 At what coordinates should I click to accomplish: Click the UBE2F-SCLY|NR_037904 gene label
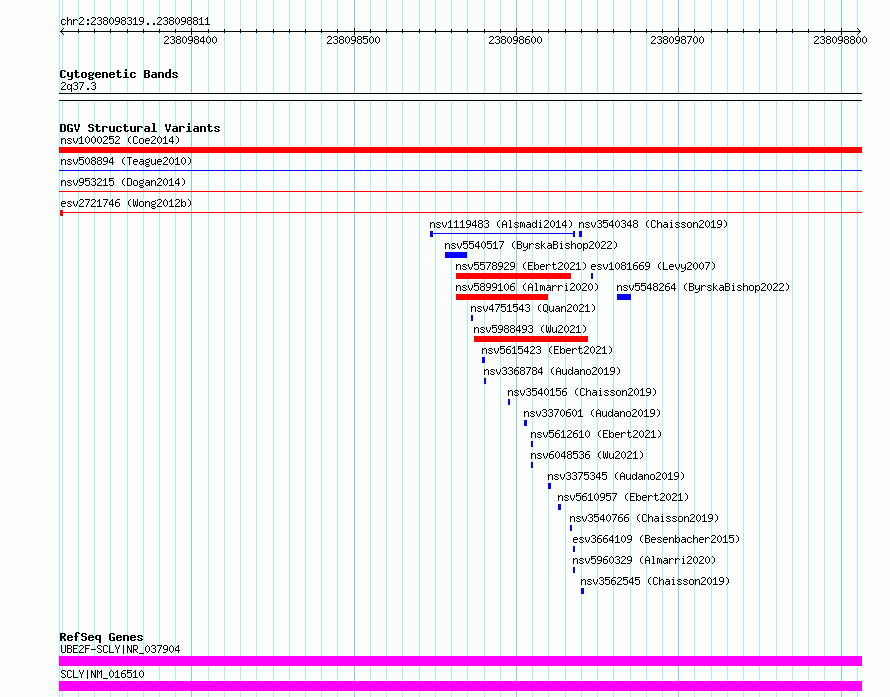(x=120, y=649)
